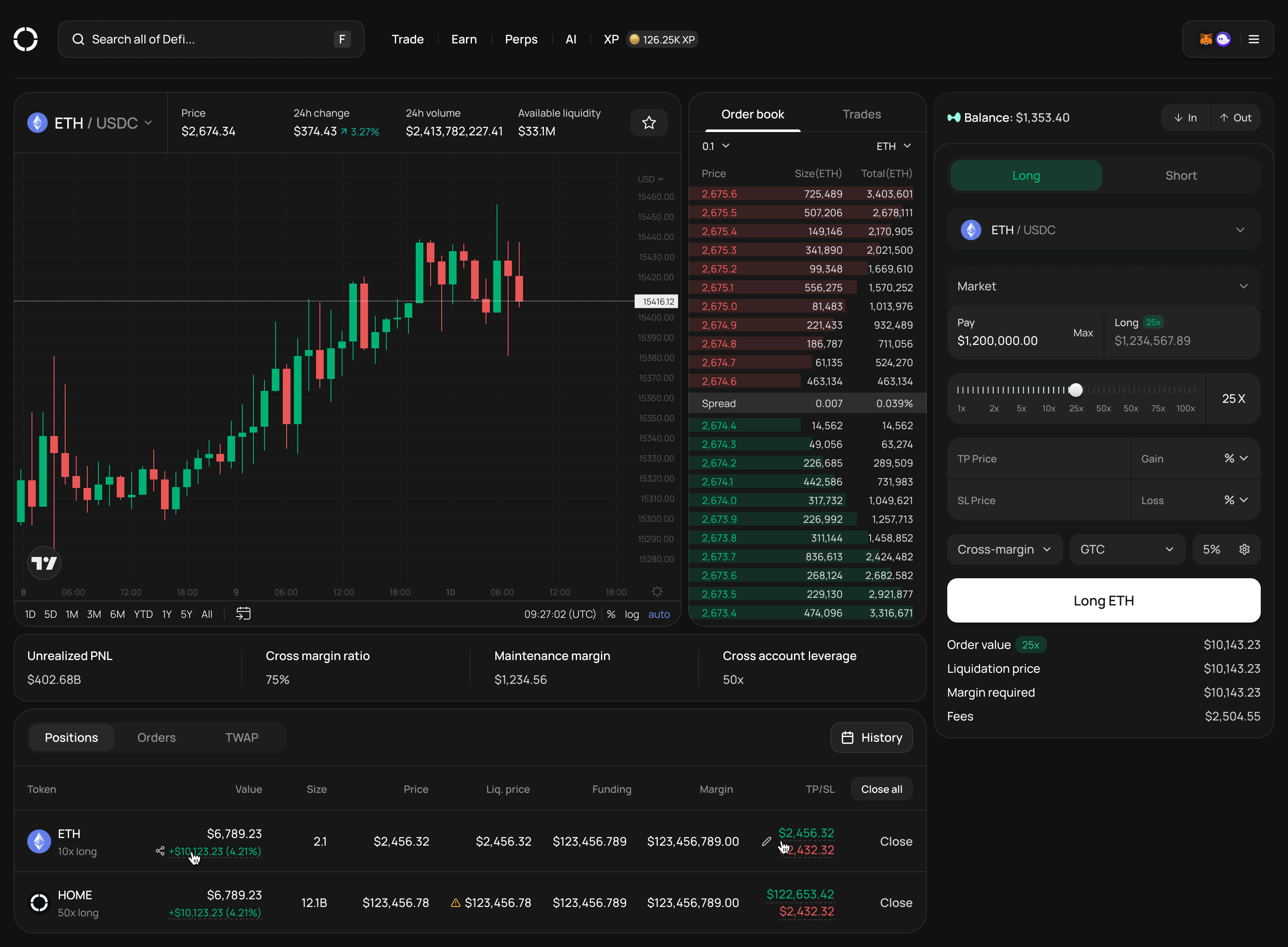Expand the Cross-margin dropdown
This screenshot has width=1288, height=947.
(x=1004, y=549)
